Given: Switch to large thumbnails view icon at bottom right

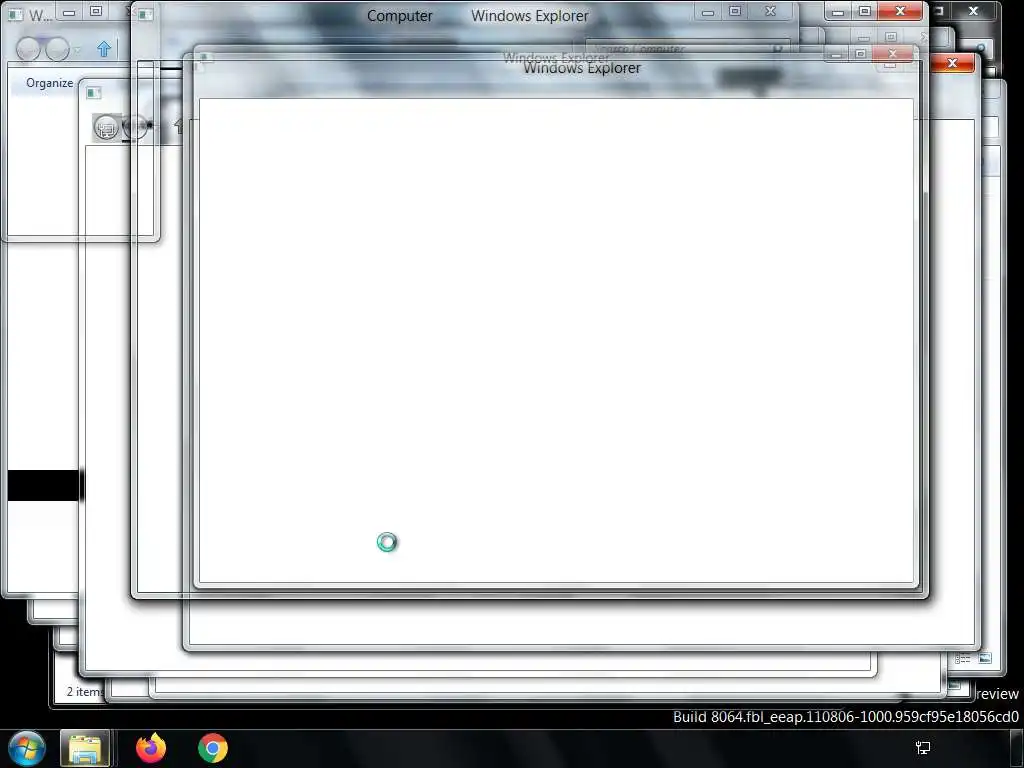Looking at the screenshot, I should [985, 658].
